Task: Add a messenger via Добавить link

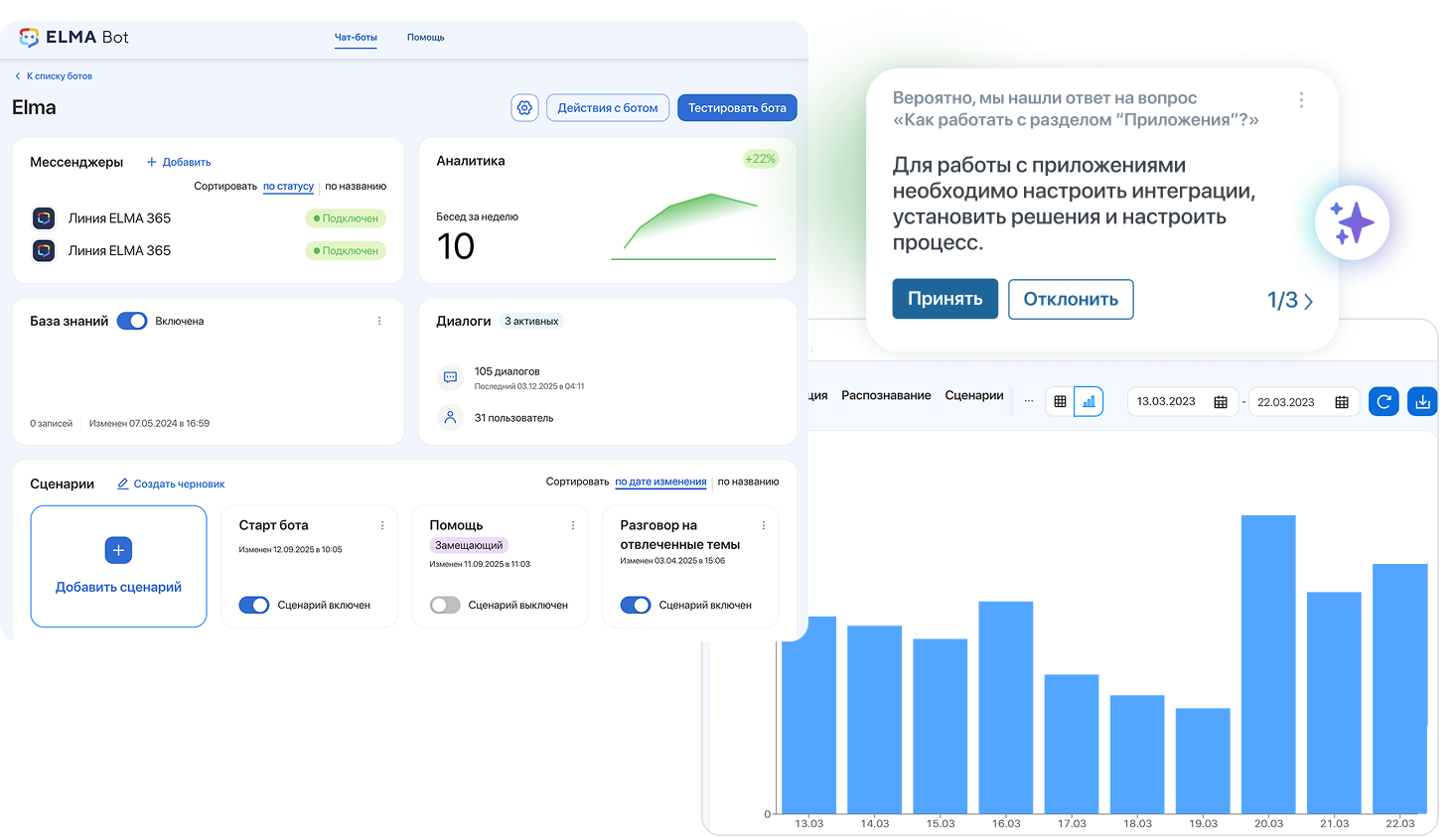Action: click(179, 162)
